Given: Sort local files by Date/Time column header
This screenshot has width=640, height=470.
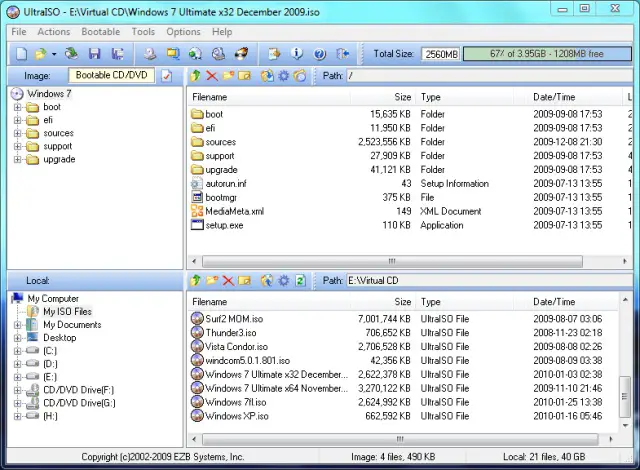Looking at the screenshot, I should [566, 302].
